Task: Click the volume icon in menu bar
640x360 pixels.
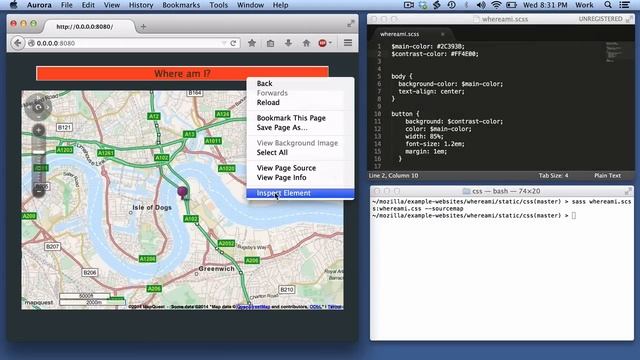Action: pyautogui.click(x=481, y=5)
